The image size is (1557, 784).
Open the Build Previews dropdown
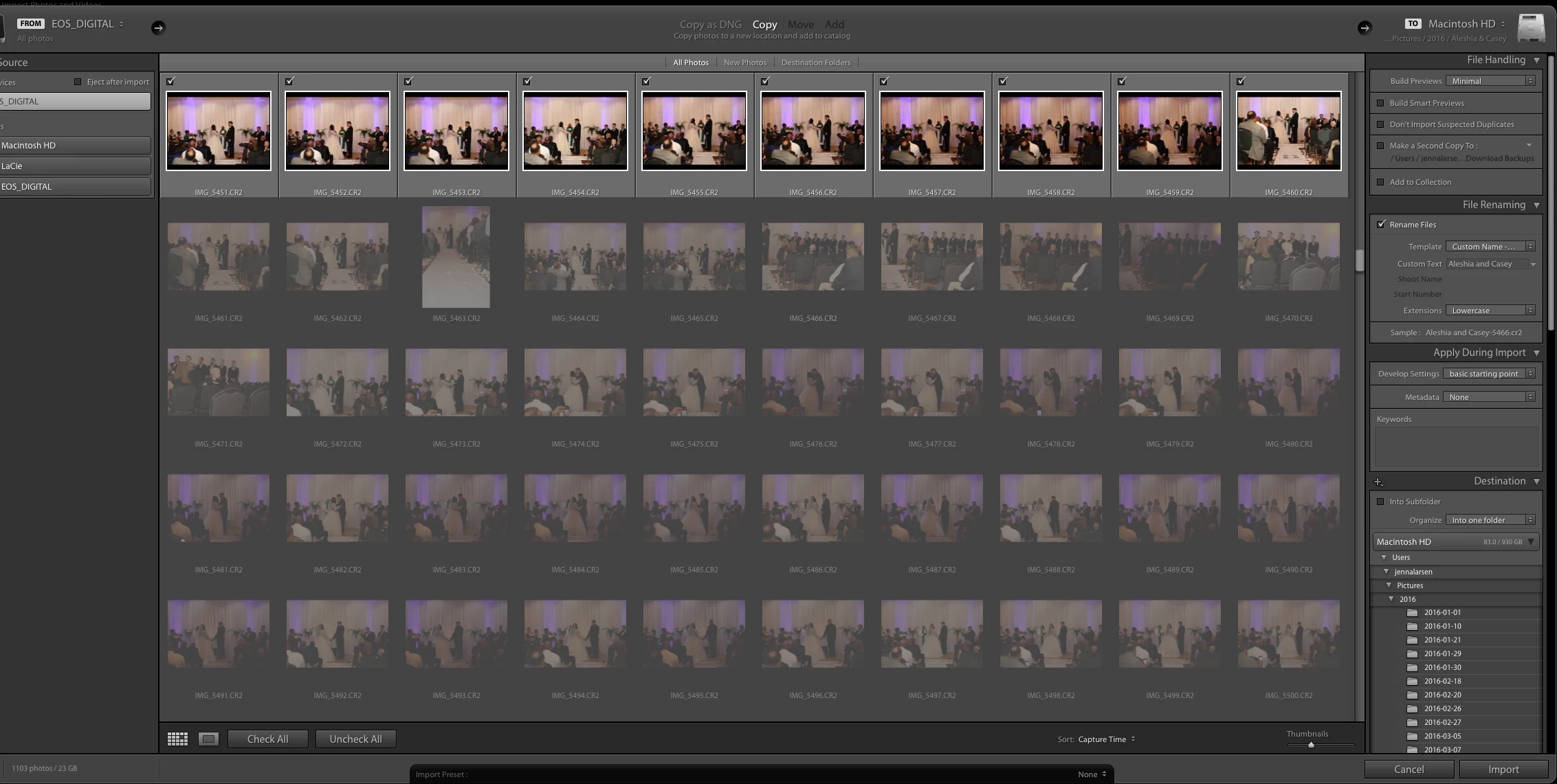[1490, 81]
